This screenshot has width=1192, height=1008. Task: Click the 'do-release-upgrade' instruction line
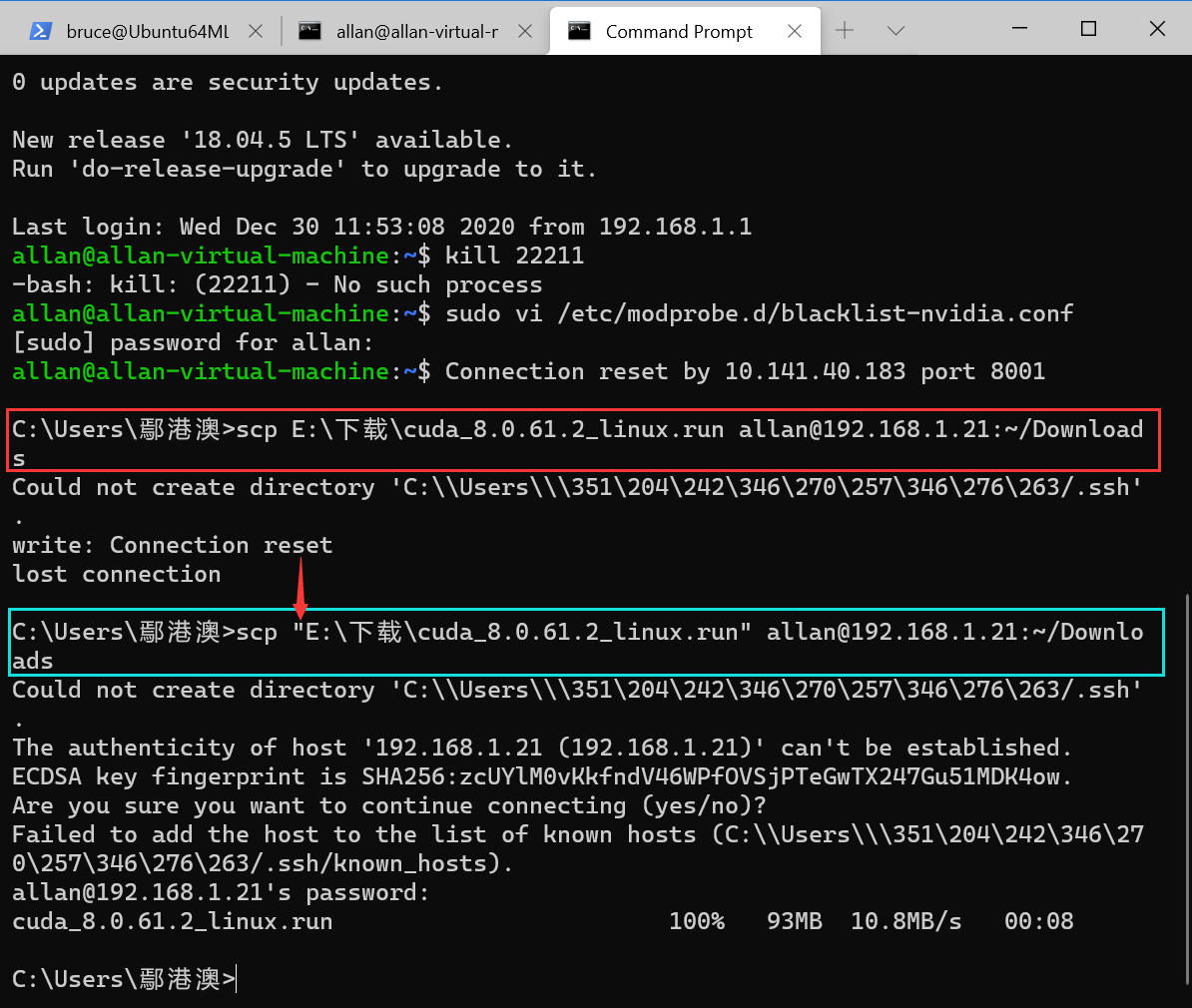pos(304,169)
